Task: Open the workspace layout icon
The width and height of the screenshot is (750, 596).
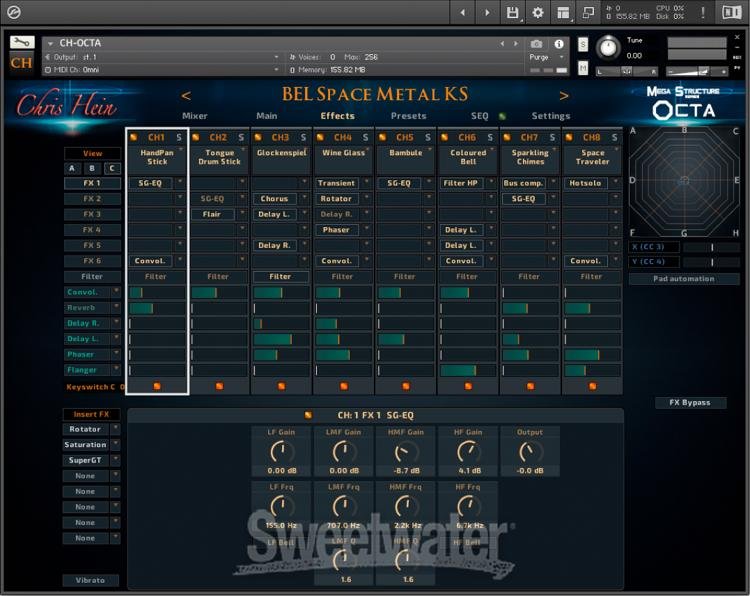Action: pyautogui.click(x=563, y=12)
